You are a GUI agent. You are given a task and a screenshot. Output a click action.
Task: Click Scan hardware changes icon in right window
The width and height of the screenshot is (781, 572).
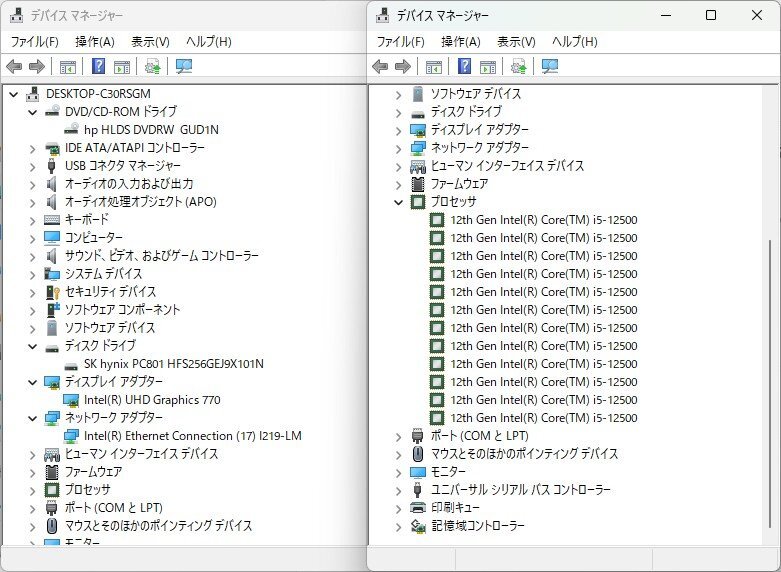click(x=550, y=66)
